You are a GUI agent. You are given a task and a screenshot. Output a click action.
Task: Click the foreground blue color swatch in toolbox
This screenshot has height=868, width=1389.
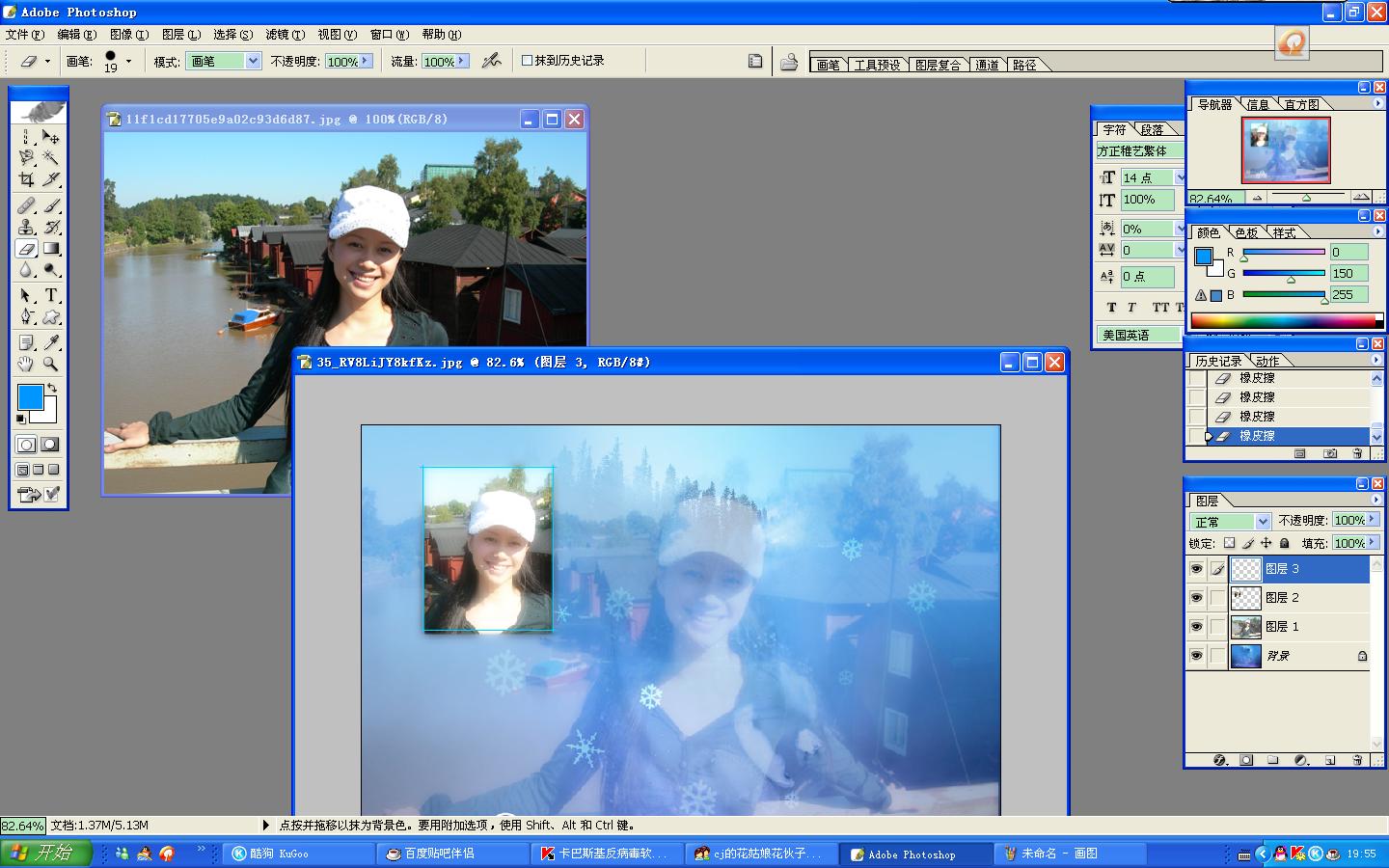[30, 396]
